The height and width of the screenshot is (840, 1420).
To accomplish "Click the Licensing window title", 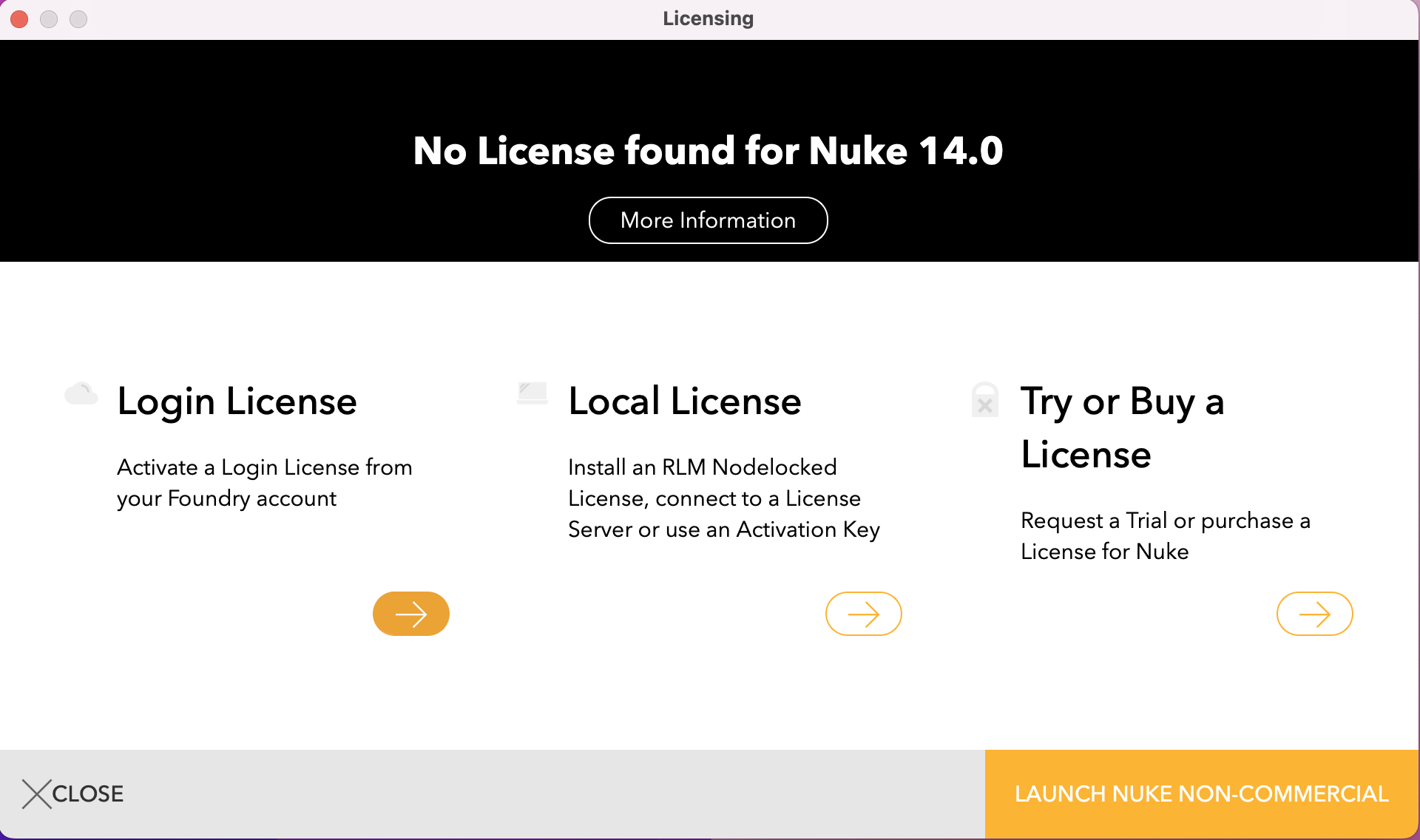I will (x=708, y=18).
